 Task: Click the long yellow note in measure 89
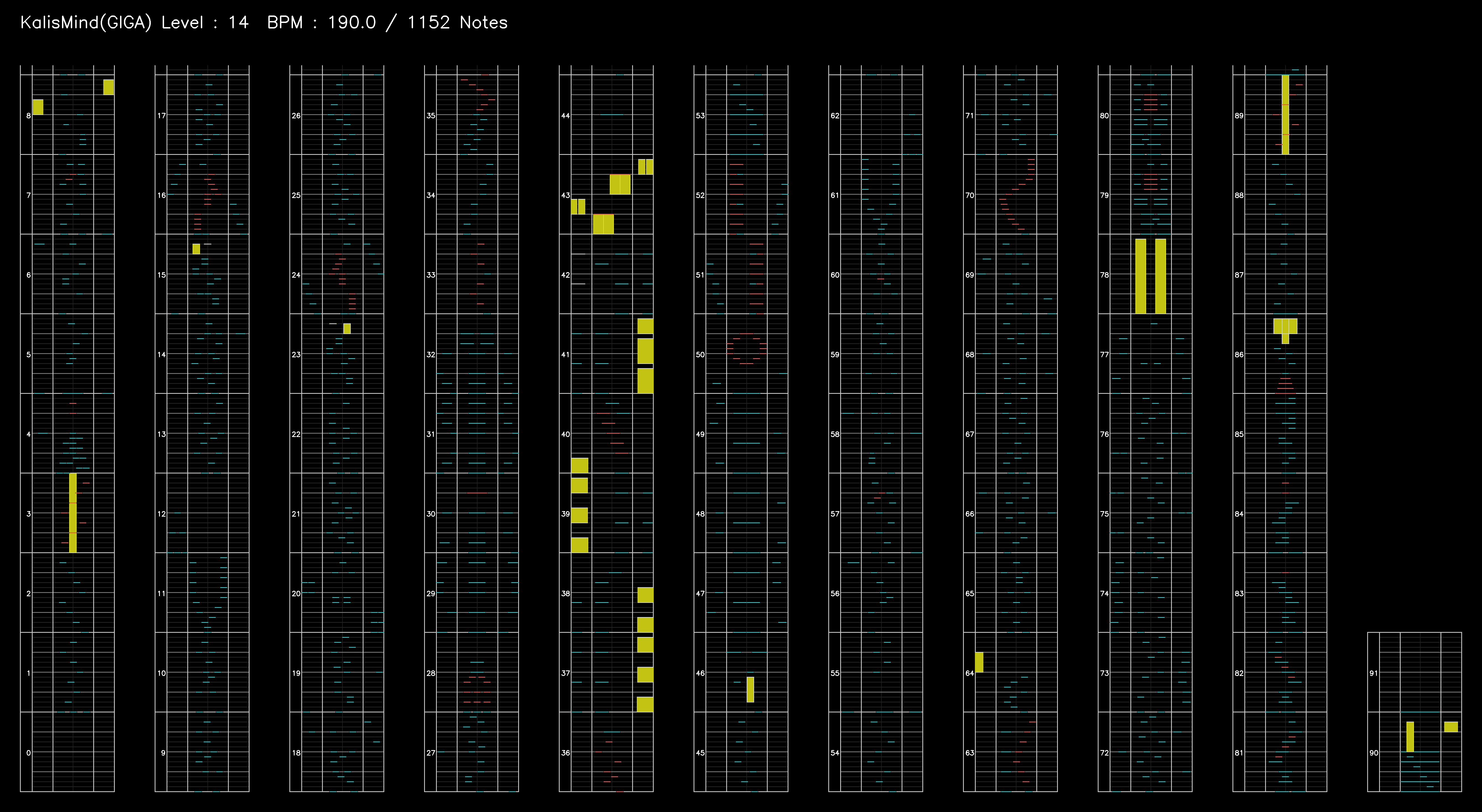pos(1285,114)
